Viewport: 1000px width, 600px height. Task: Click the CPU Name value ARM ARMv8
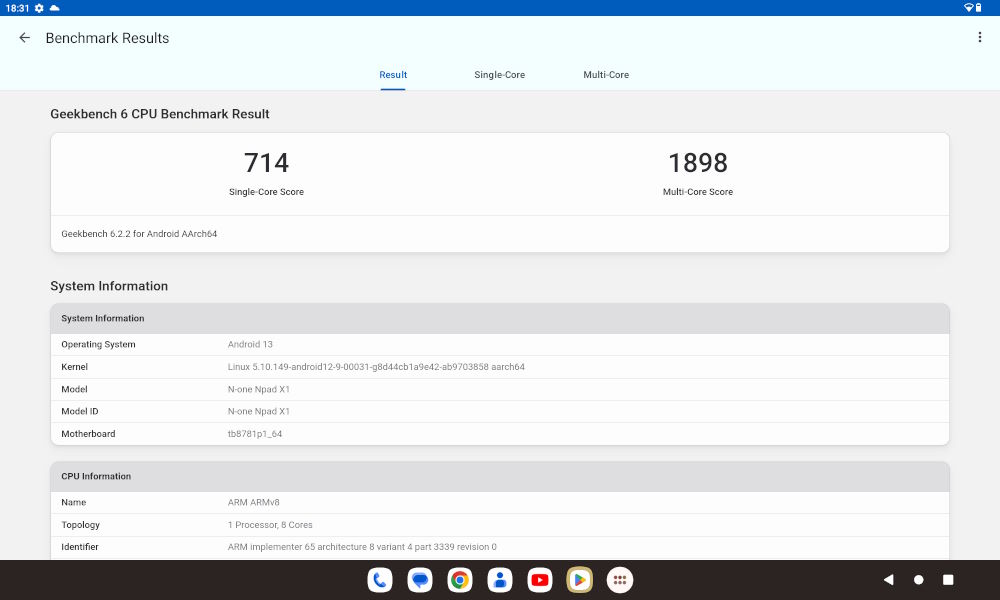254,502
